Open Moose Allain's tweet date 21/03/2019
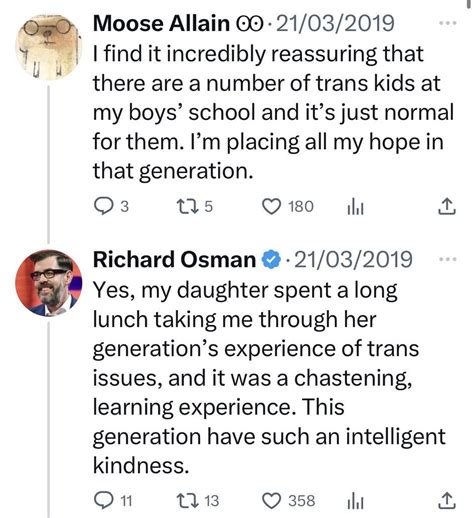The width and height of the screenshot is (474, 518). [x=335, y=23]
